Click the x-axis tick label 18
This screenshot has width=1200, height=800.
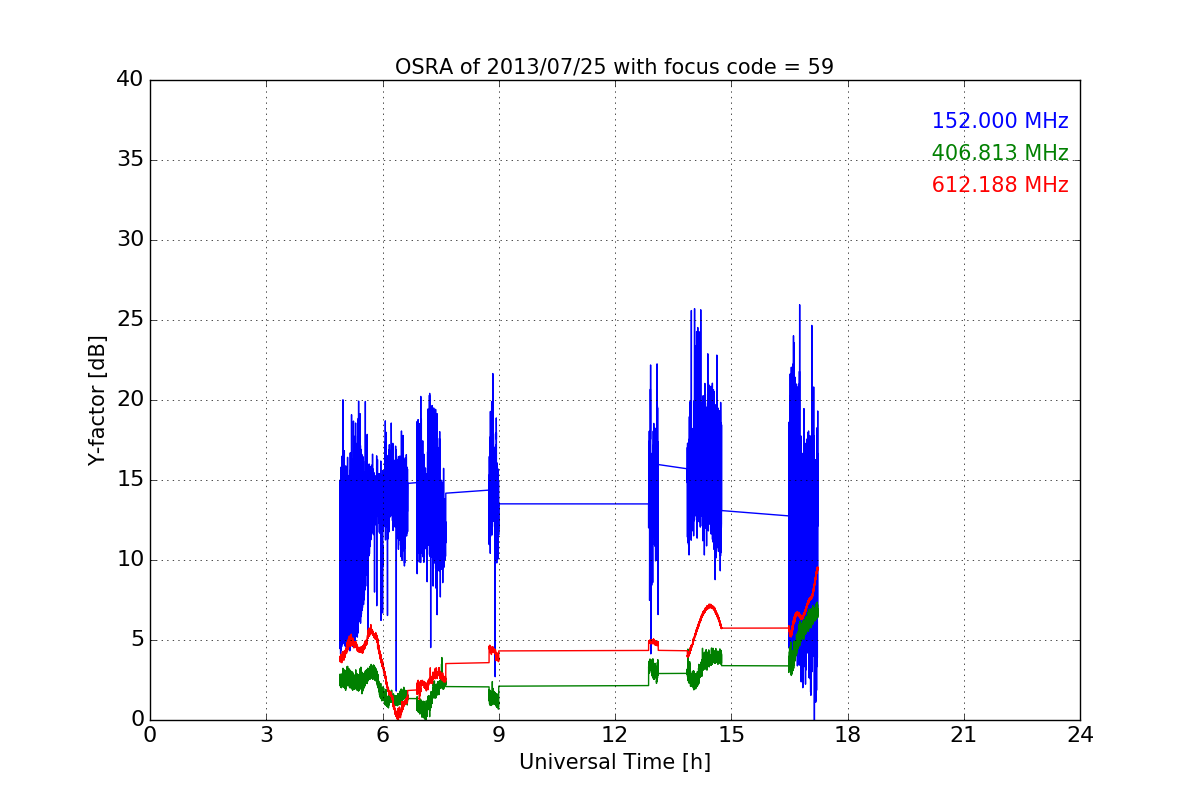847,735
